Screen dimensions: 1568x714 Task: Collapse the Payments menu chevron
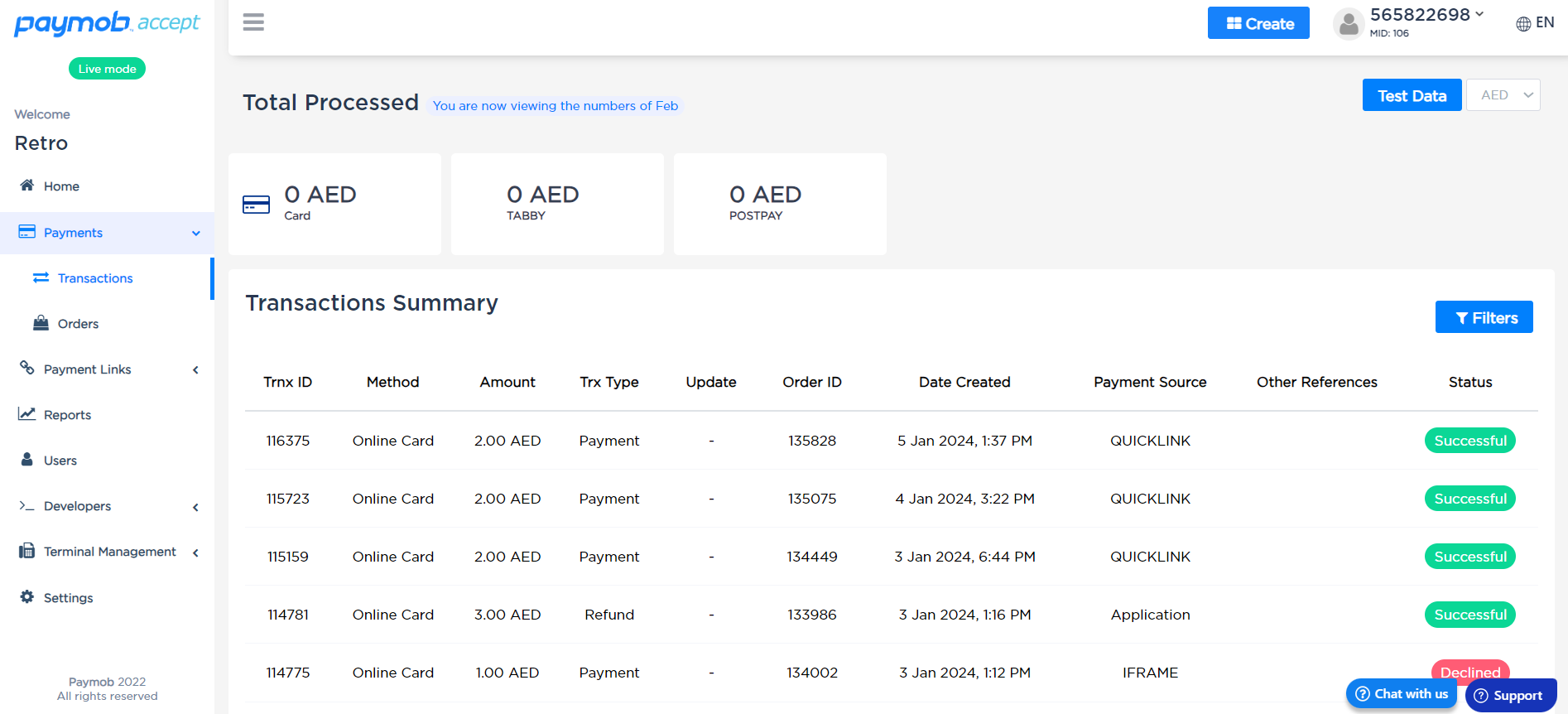tap(196, 234)
